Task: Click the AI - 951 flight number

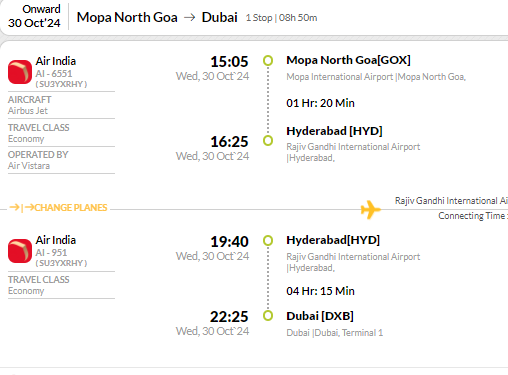Action: (51, 253)
